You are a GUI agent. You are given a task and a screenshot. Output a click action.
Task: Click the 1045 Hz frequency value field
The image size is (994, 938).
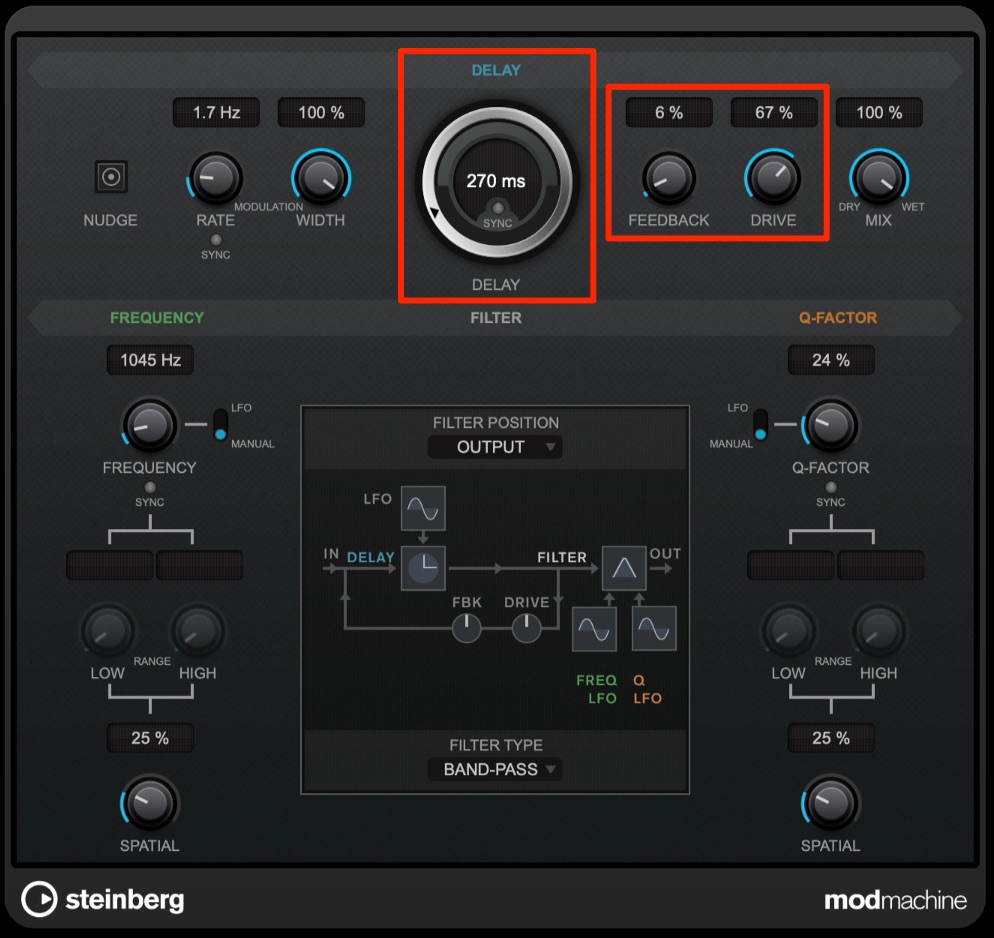point(150,360)
